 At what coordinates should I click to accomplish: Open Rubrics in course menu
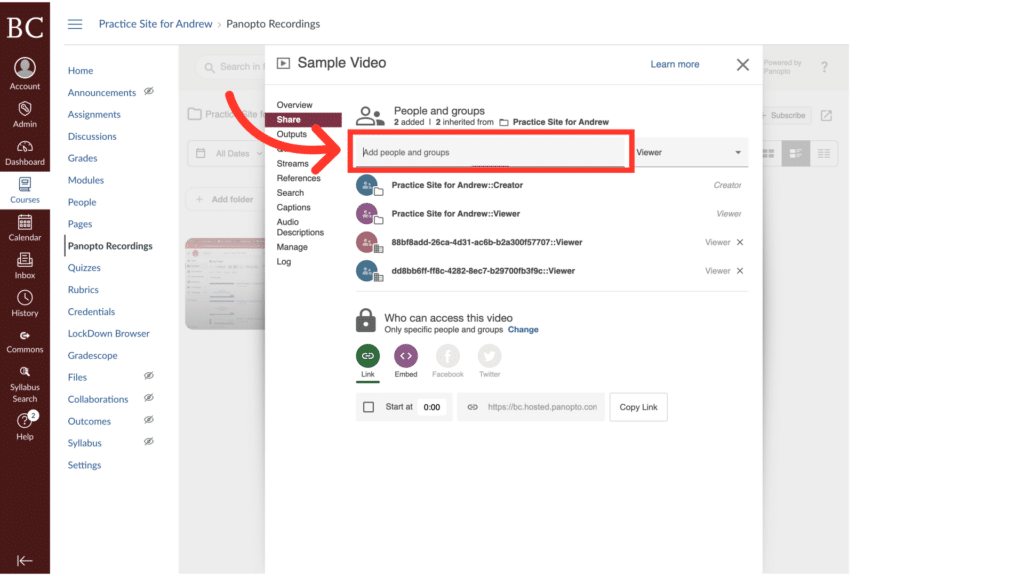tap(83, 290)
